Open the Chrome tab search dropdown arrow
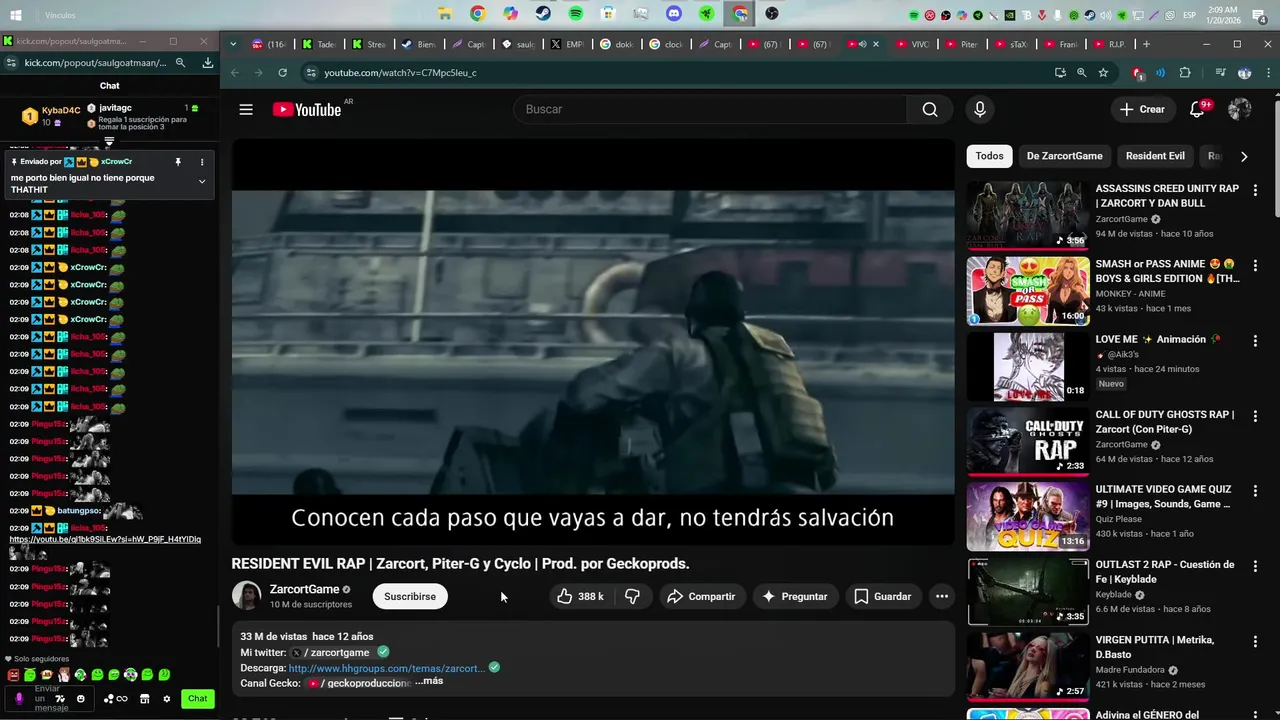Image resolution: width=1280 pixels, height=720 pixels. 233,44
